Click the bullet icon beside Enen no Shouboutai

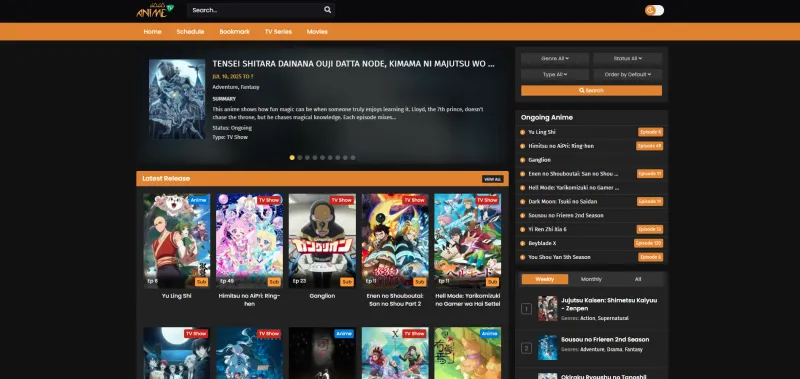tap(522, 174)
